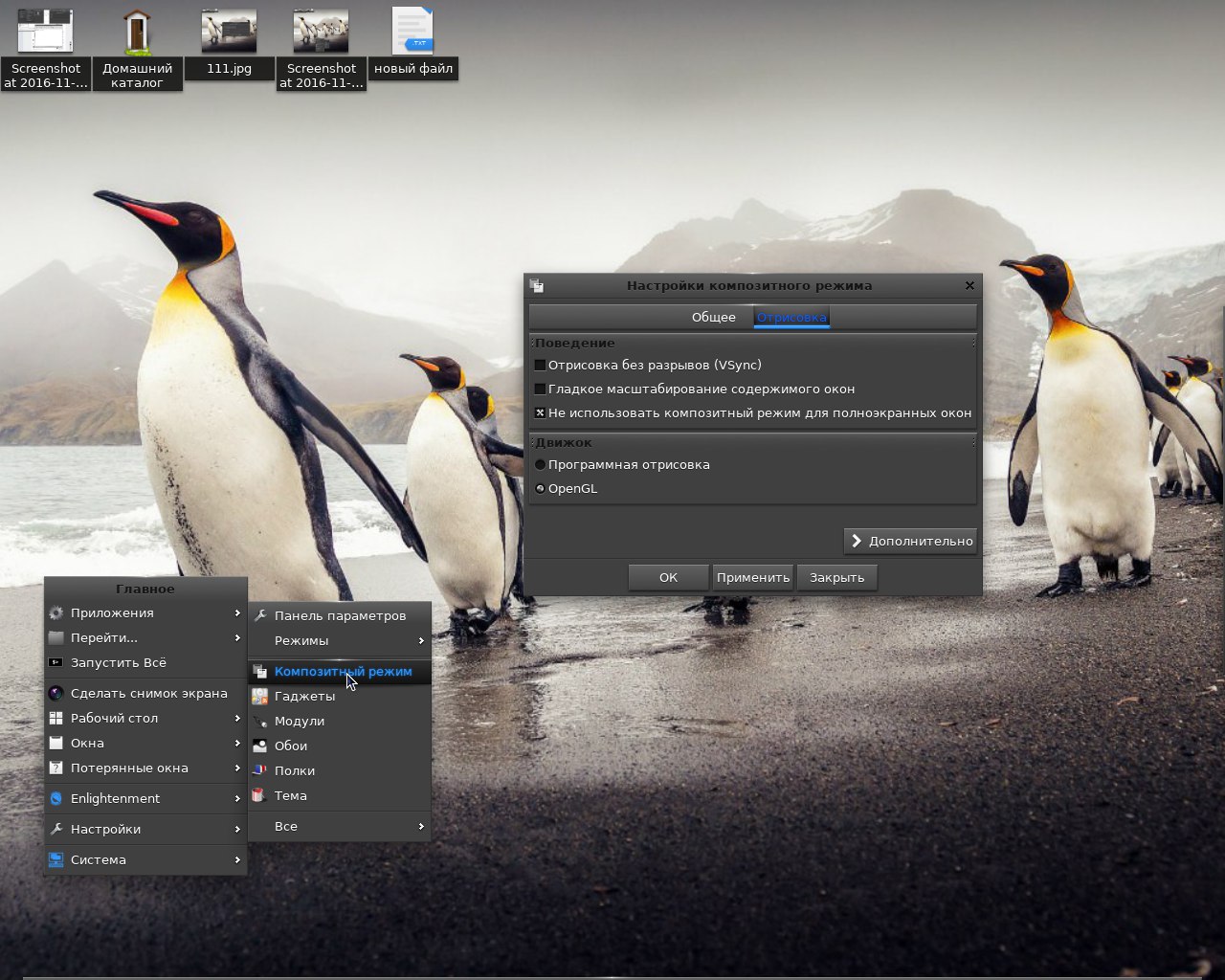Enable Гладкое масштабирование содержимого окон checkbox
1225x980 pixels.
540,390
